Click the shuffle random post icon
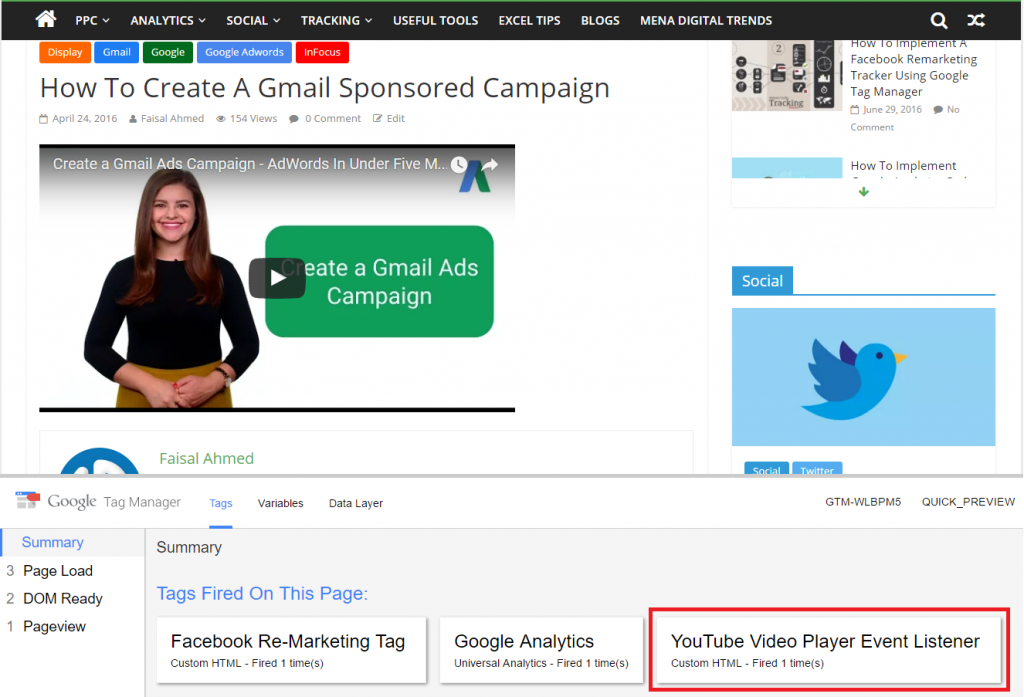This screenshot has width=1024, height=697. click(976, 20)
